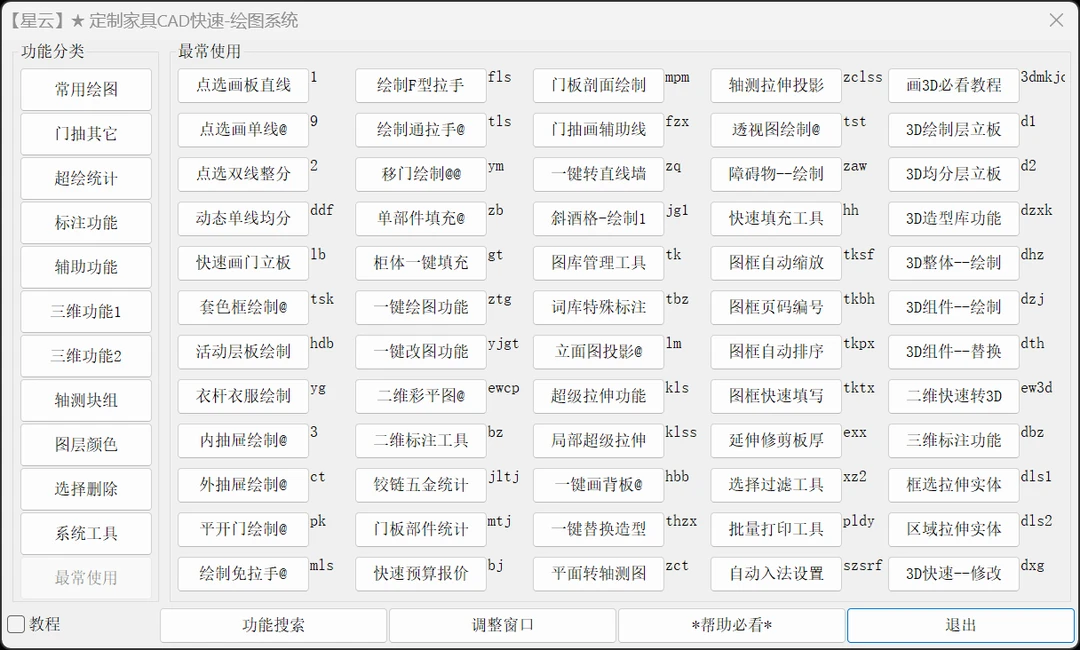The height and width of the screenshot is (650, 1080).
Task: Open the 点选画板直线 drawing tool
Action: [242, 85]
